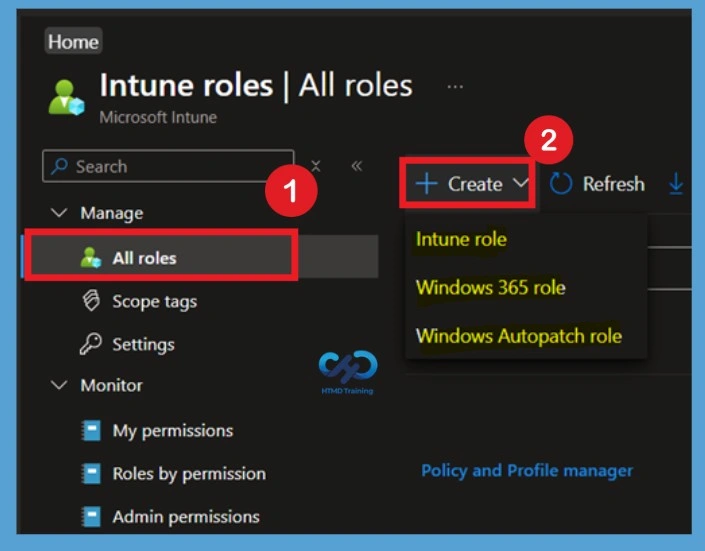Click the My permissions notebook icon
This screenshot has width=705, height=551.
click(91, 430)
